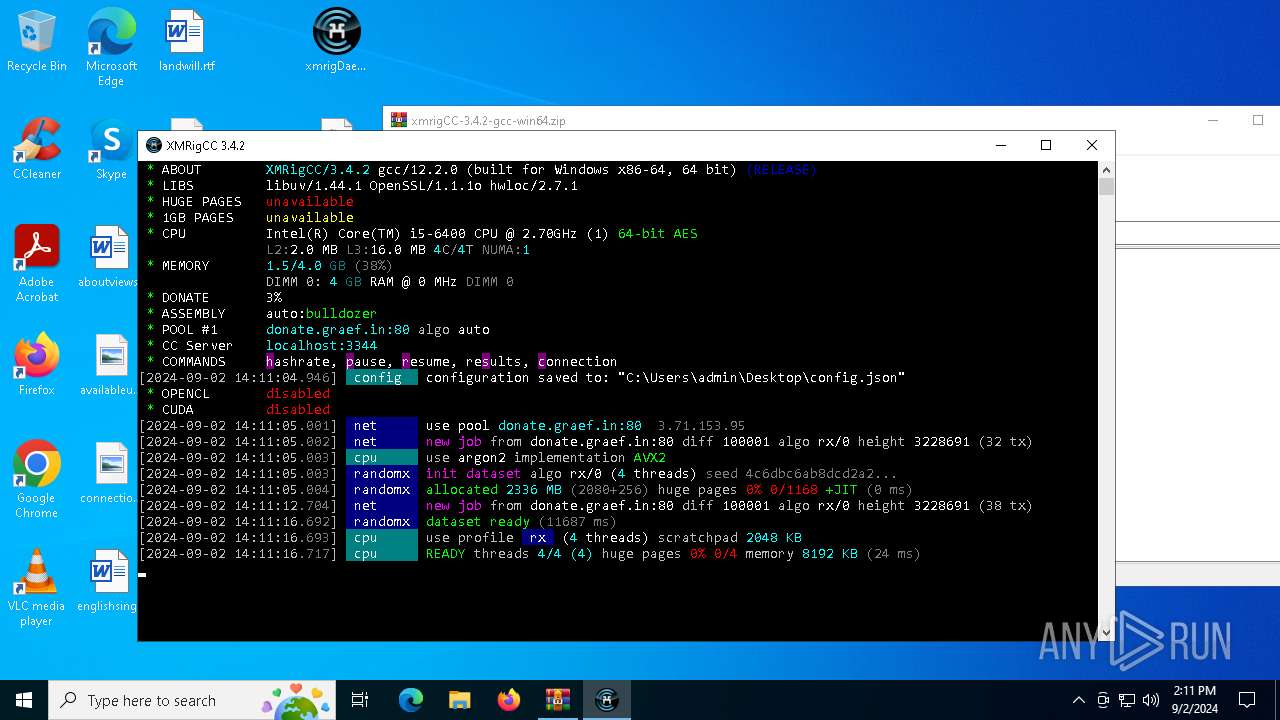Click the config.json saved path text

tap(762, 377)
